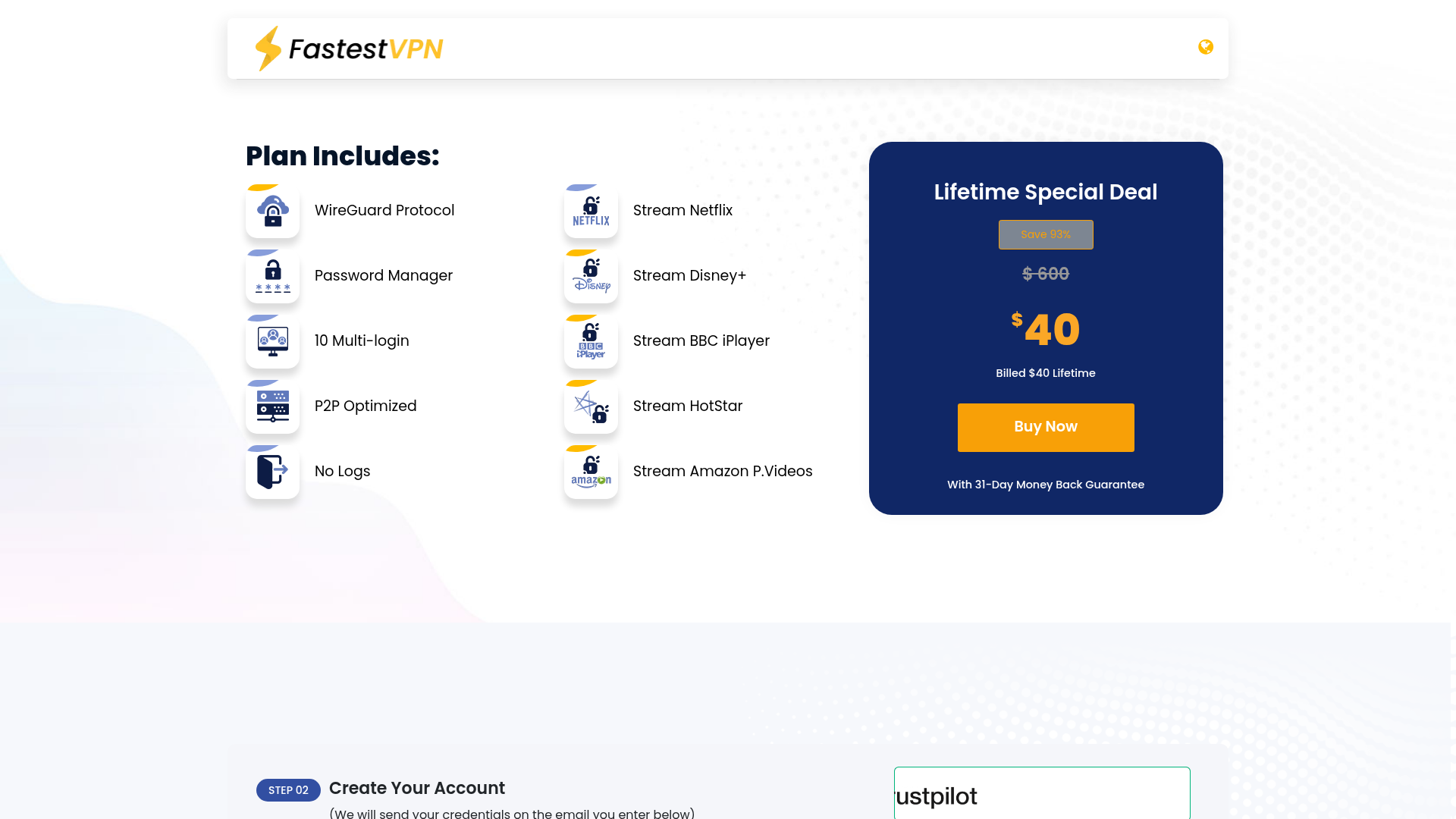Click the 'Lifetime Special Deal' heading
The height and width of the screenshot is (819, 1456).
point(1046,192)
